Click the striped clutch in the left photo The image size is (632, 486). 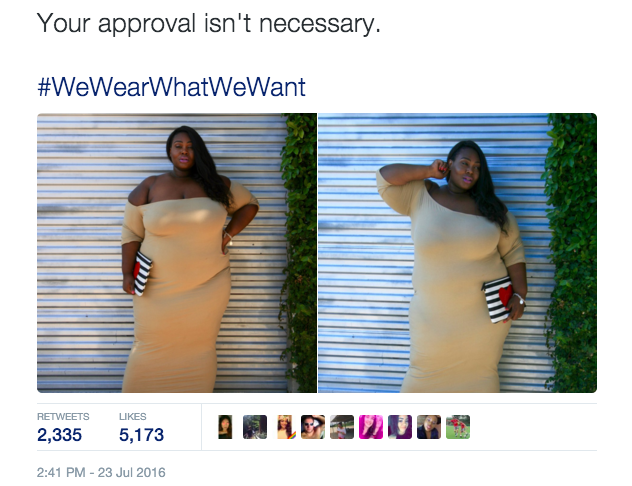pyautogui.click(x=142, y=273)
